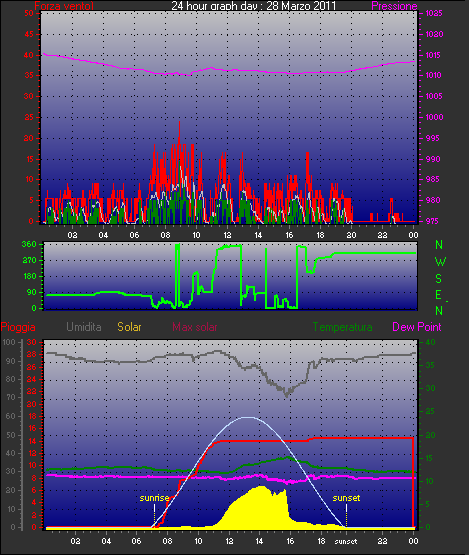Click the red '14' rain axis value

click(32, 441)
